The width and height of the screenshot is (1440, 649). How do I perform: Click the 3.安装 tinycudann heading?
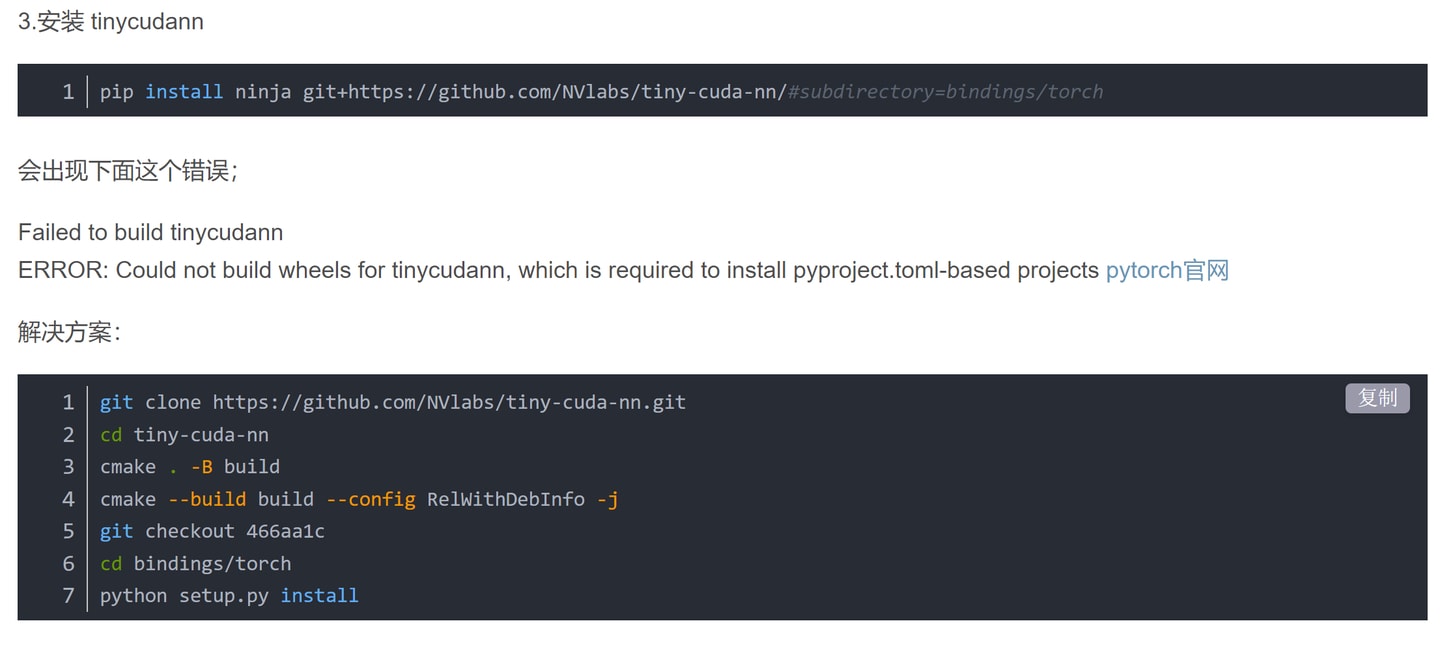tap(111, 21)
